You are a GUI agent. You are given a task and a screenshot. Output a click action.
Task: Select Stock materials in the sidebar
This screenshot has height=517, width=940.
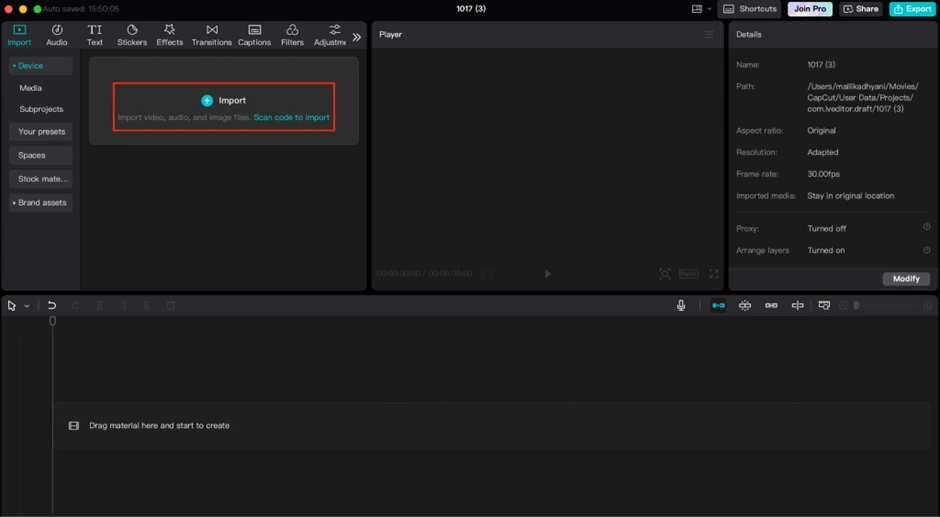point(42,179)
